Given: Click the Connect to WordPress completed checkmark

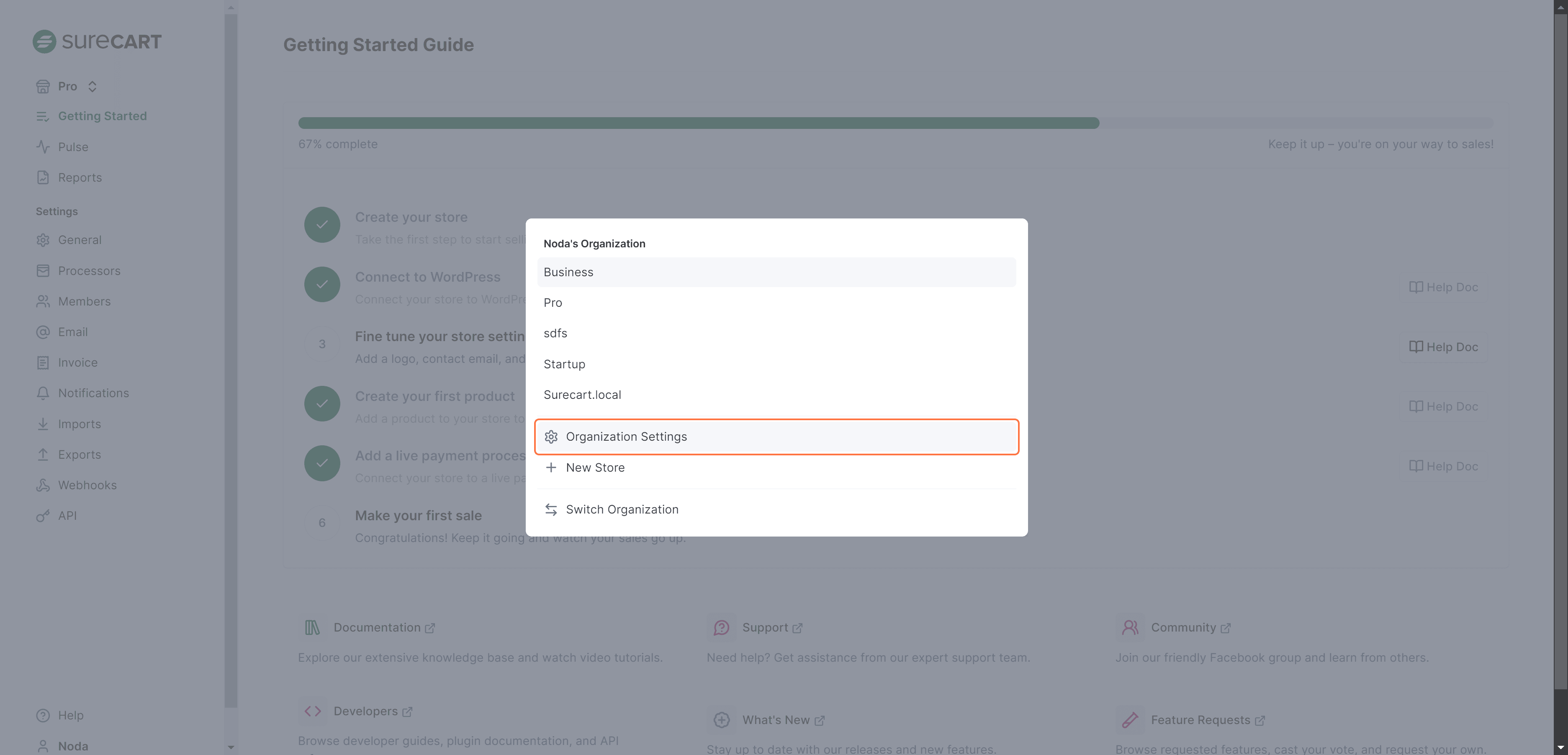Looking at the screenshot, I should 322,284.
